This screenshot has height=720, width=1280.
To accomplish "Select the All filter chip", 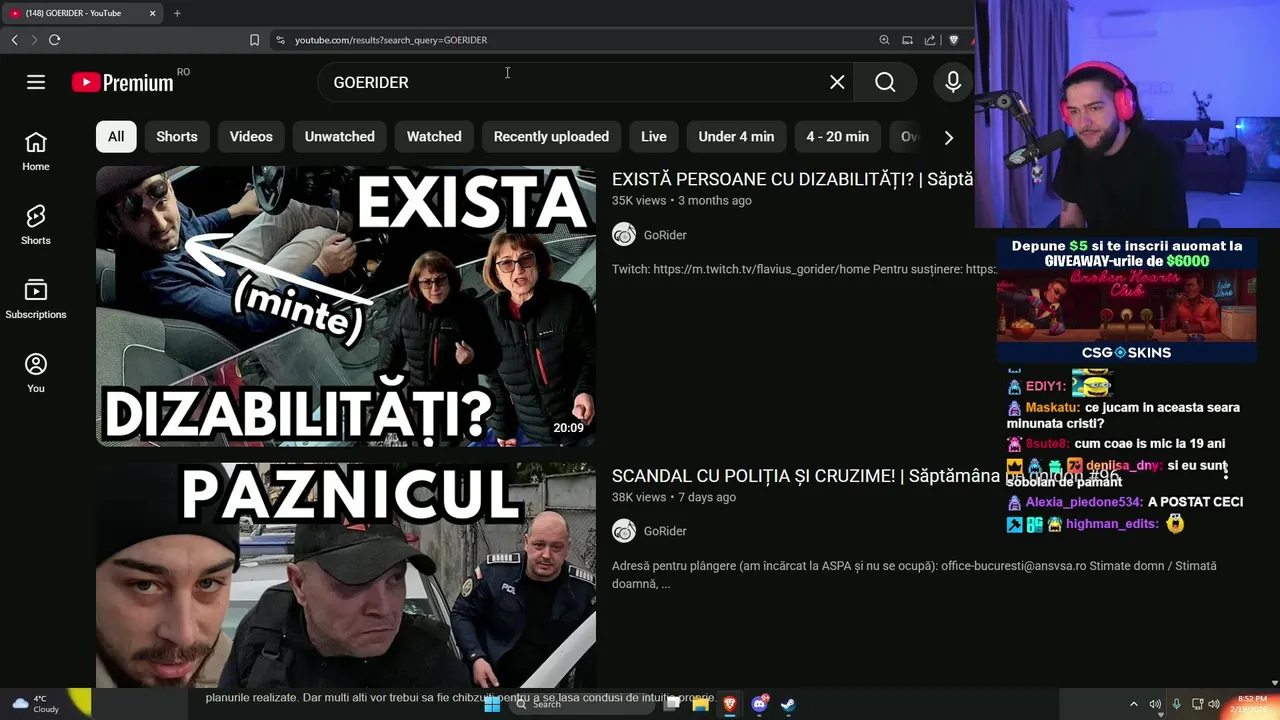I will point(116,136).
